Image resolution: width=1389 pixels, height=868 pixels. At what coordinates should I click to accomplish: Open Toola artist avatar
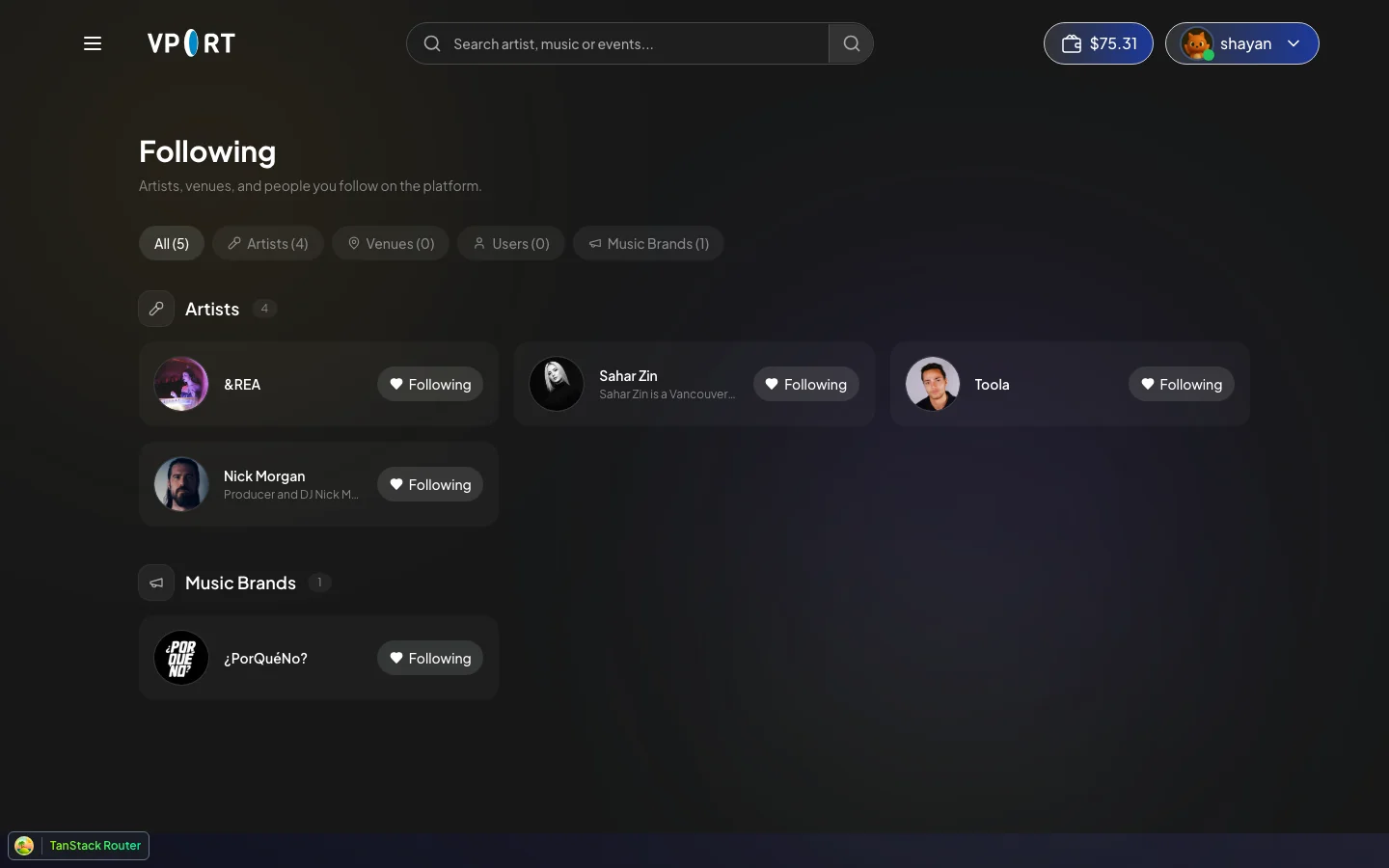tap(933, 384)
